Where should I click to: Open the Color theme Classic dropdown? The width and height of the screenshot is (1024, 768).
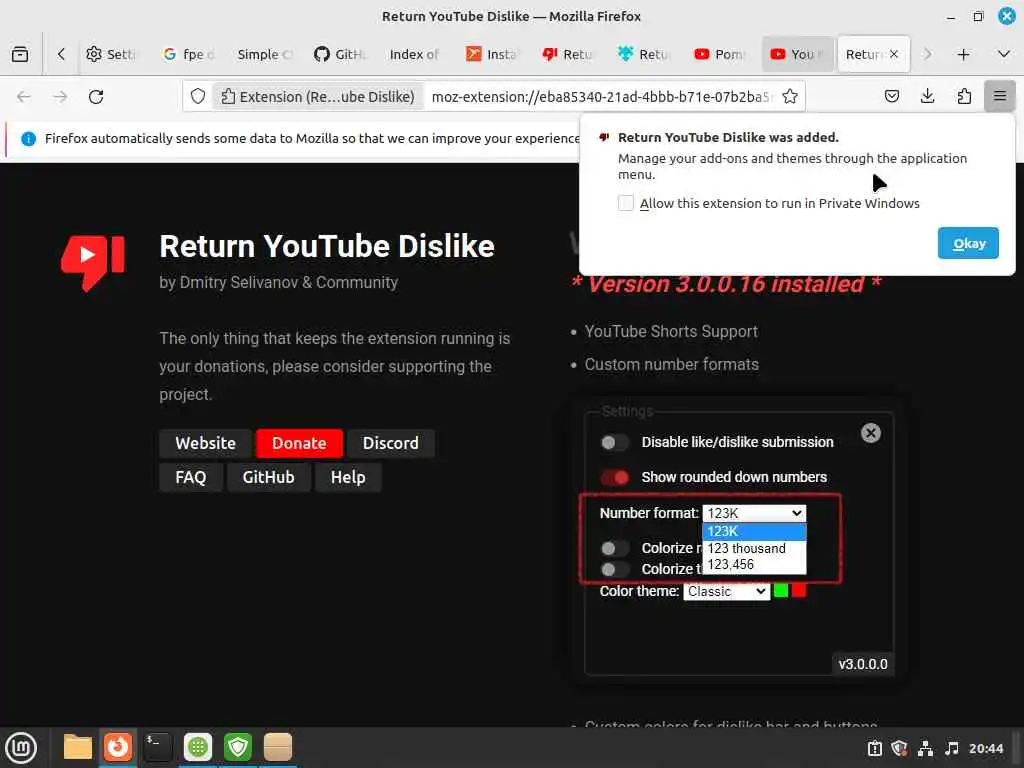click(x=726, y=591)
